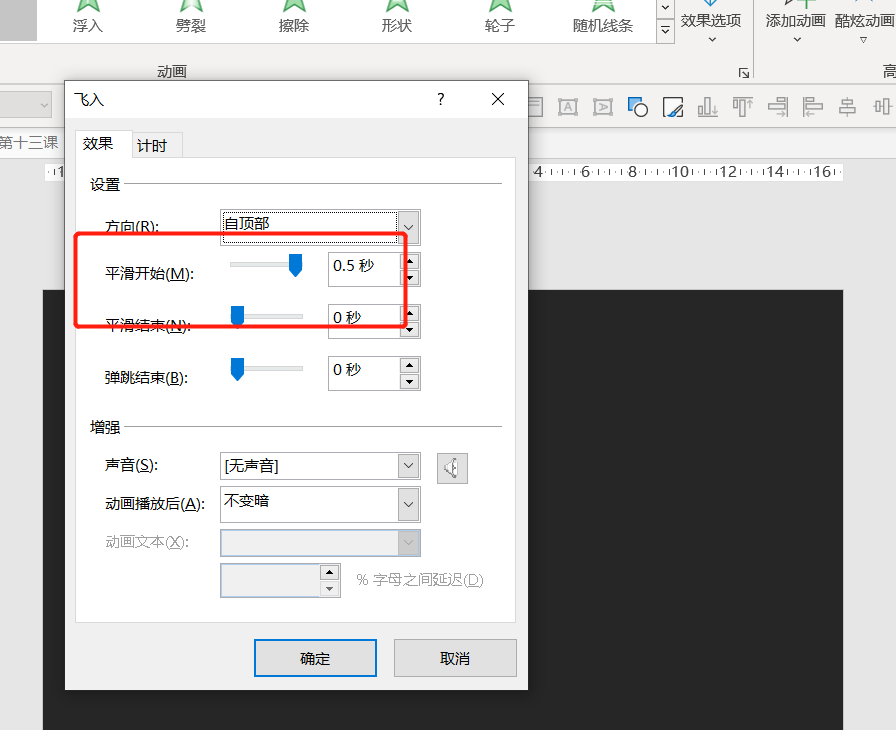Screen dimensions: 896x730
Task: Select the 浮入 animation effect
Action: (90, 18)
